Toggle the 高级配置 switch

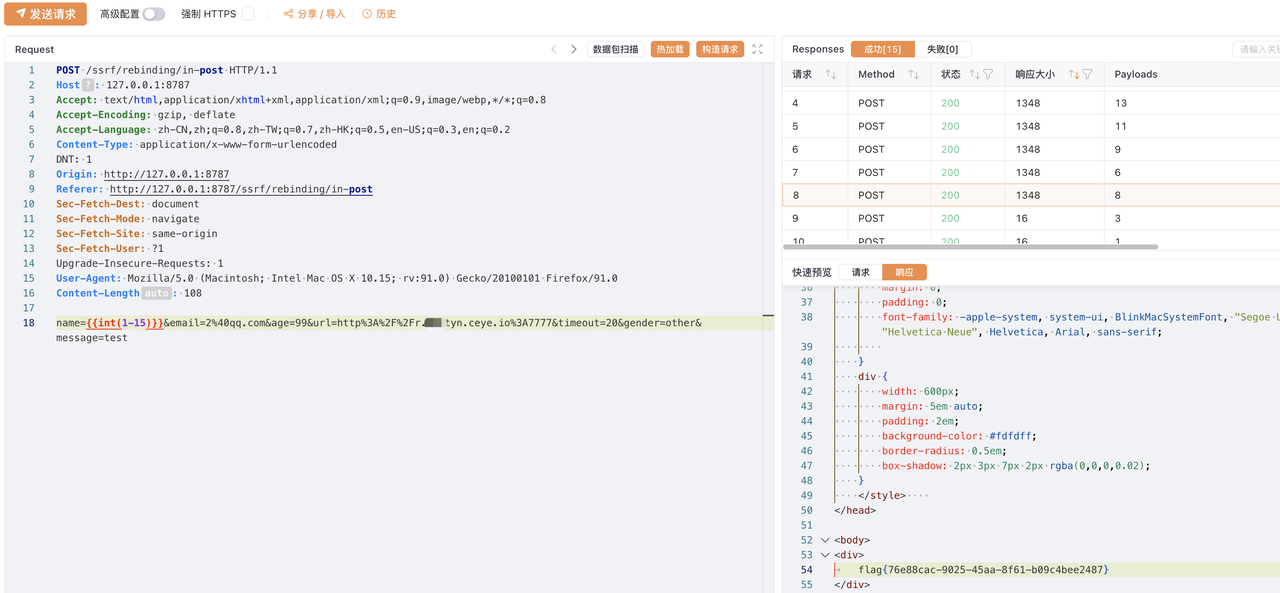(x=153, y=14)
